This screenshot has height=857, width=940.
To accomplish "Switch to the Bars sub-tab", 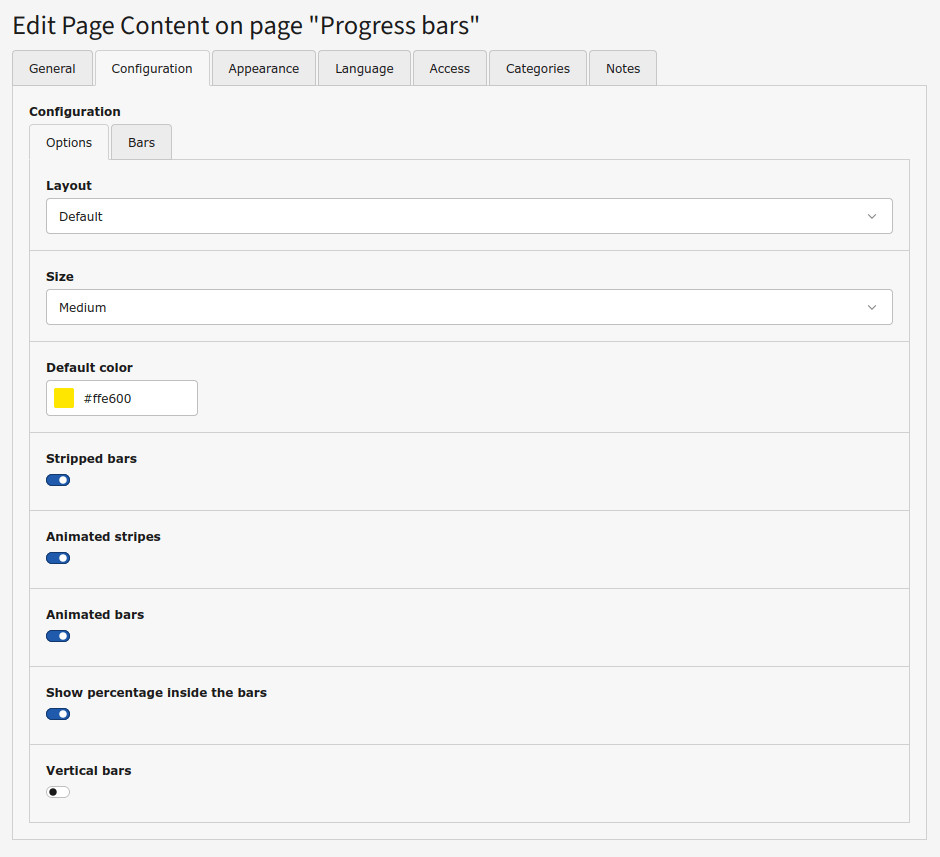I will [x=141, y=143].
